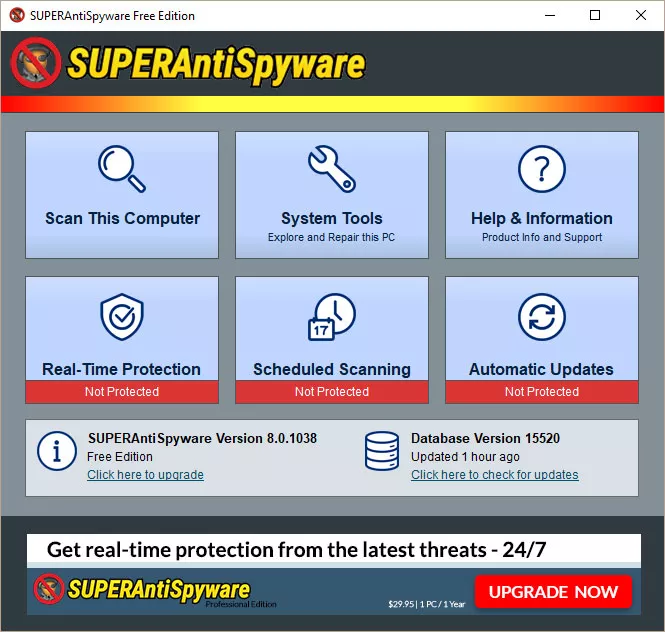
Task: Click the database stack icon
Action: pos(382,451)
